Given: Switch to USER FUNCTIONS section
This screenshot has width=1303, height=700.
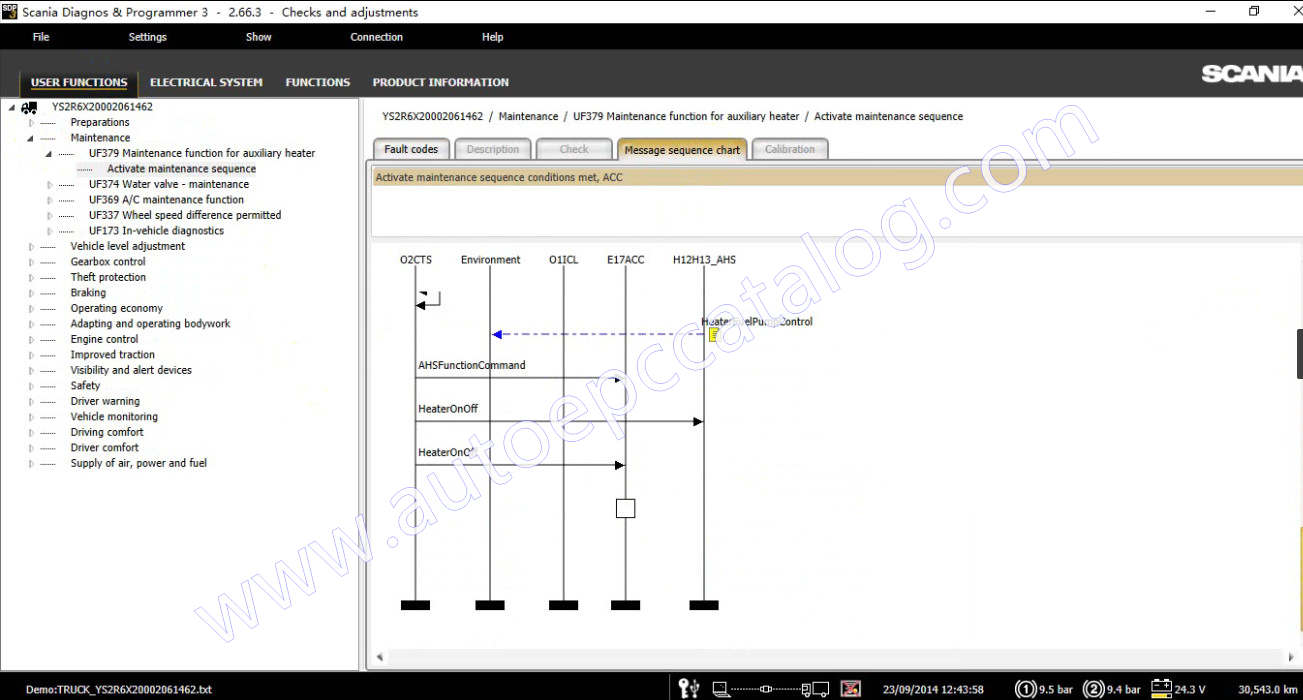Looking at the screenshot, I should pos(79,82).
